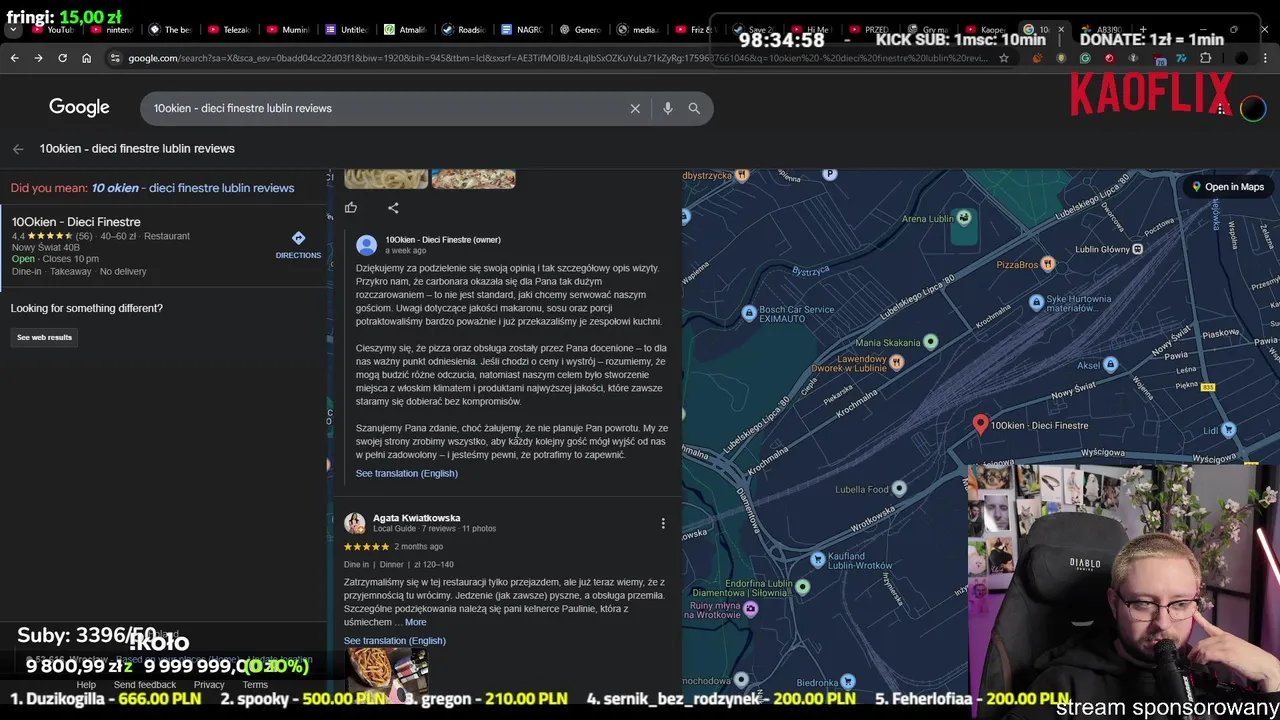Viewport: 1280px width, 720px height.
Task: See English translation of Agata's review
Action: (x=394, y=641)
